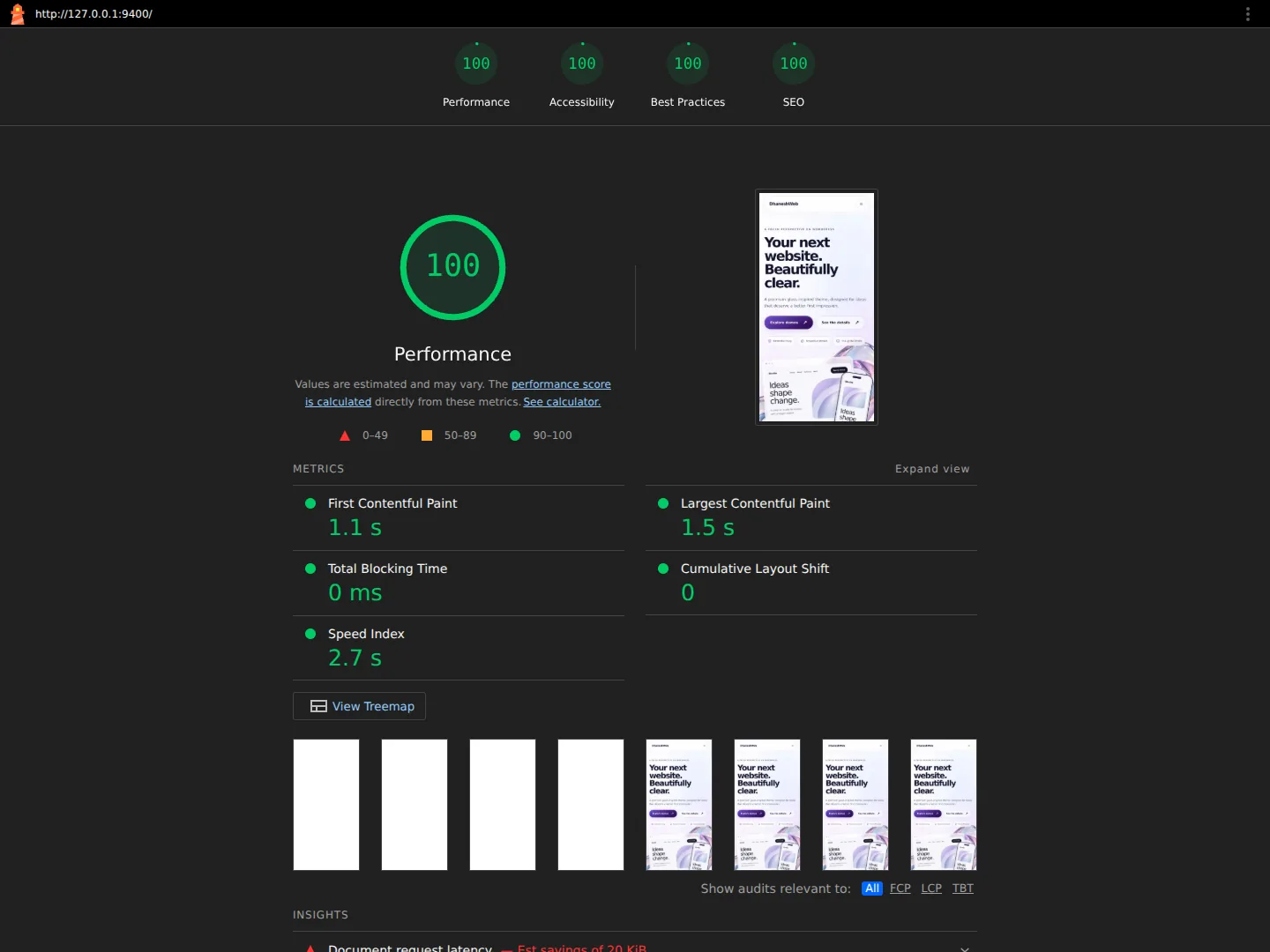The height and width of the screenshot is (952, 1270).
Task: Click the Lighthouse logo icon
Action: pyautogui.click(x=17, y=14)
